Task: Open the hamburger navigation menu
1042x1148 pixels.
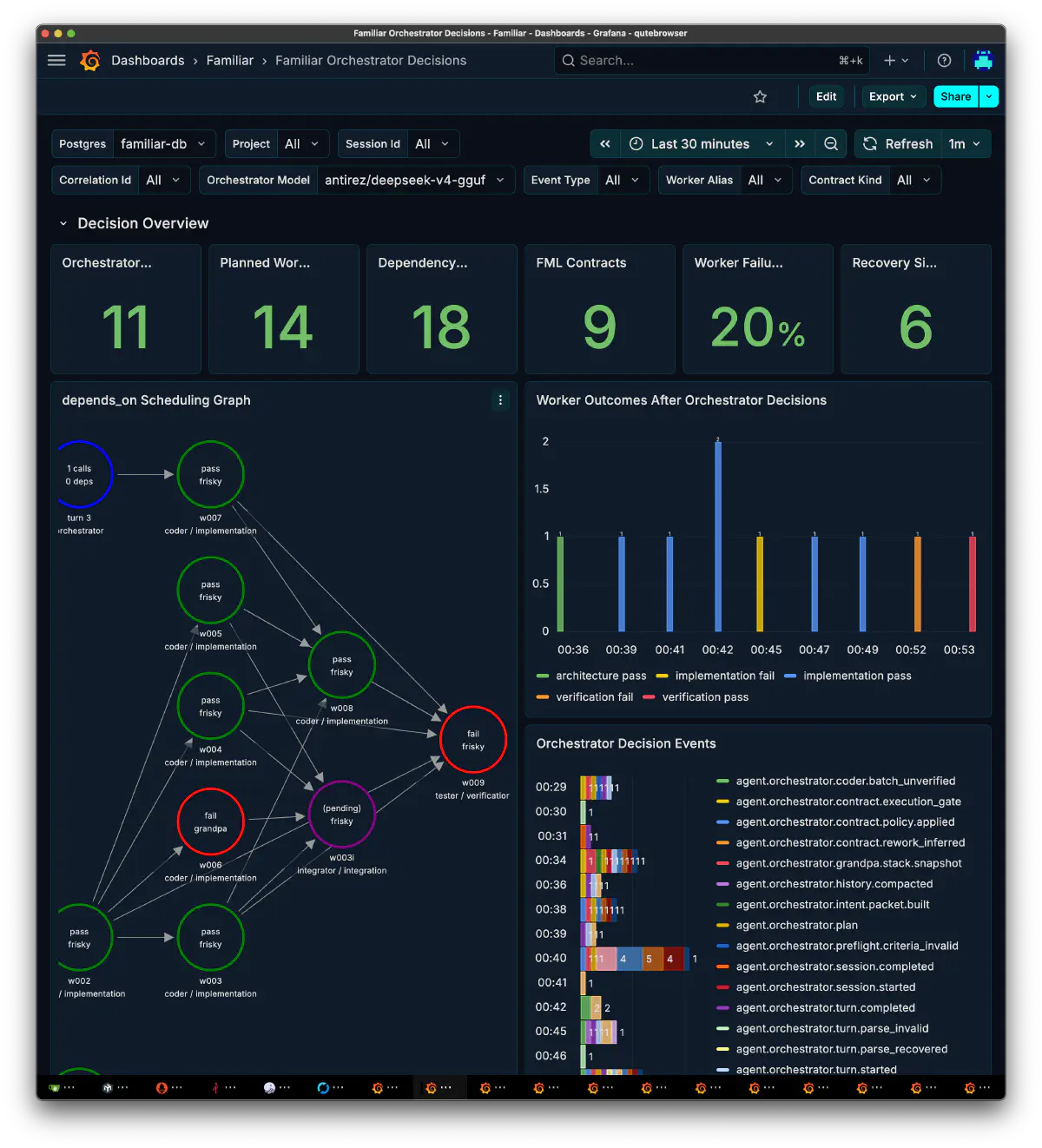Action: (56, 60)
